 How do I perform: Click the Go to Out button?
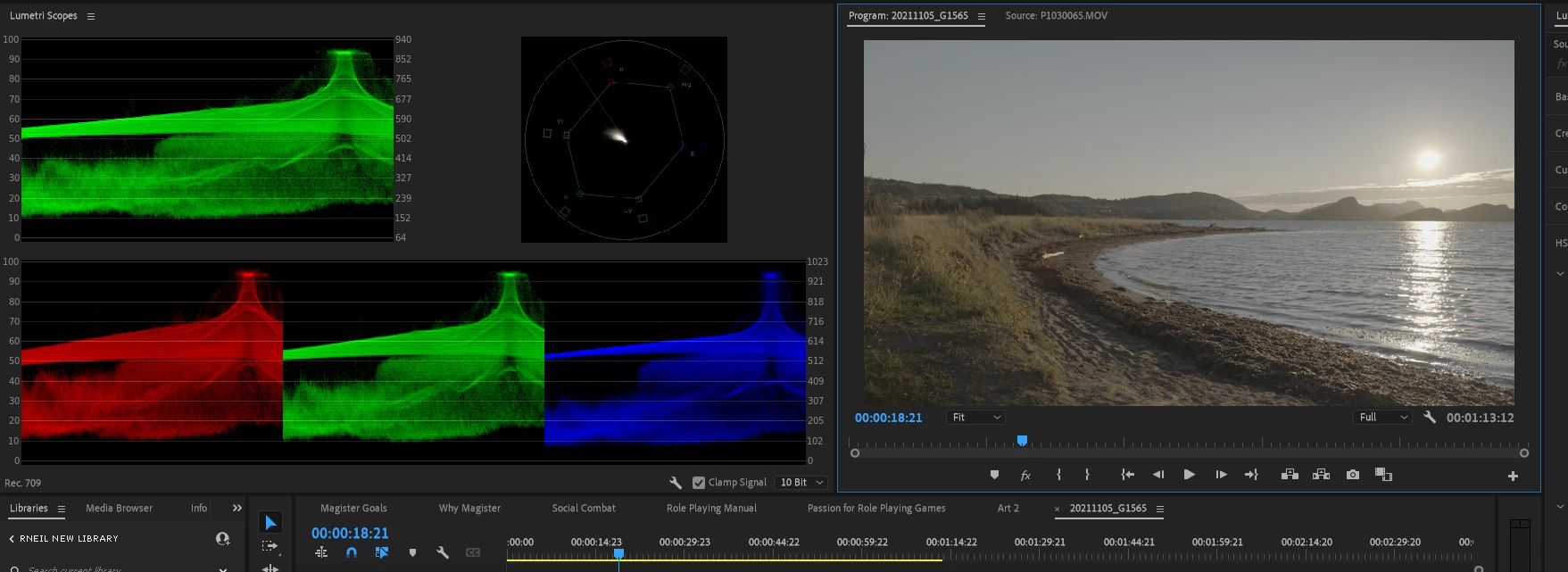(1251, 475)
